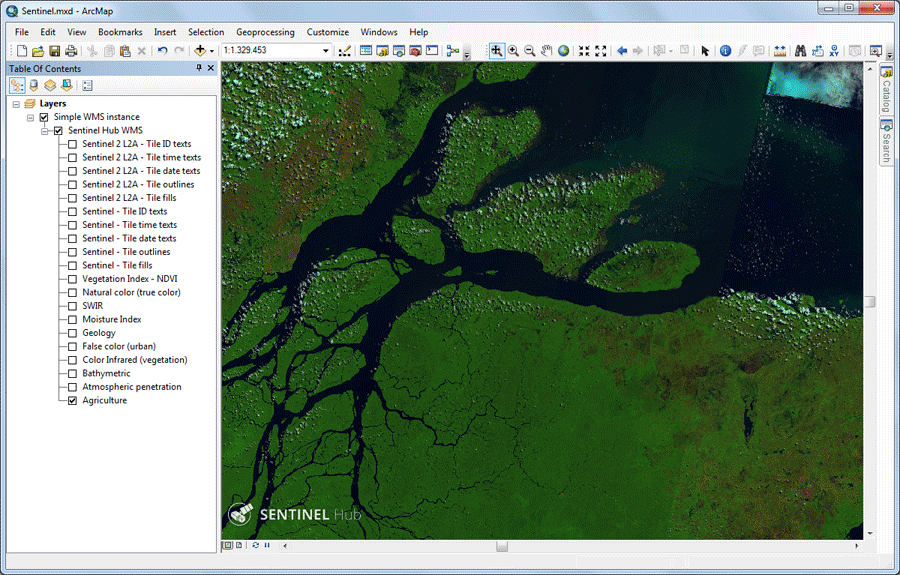The width and height of the screenshot is (900, 575).
Task: Open the Python window icon
Action: tap(432, 50)
